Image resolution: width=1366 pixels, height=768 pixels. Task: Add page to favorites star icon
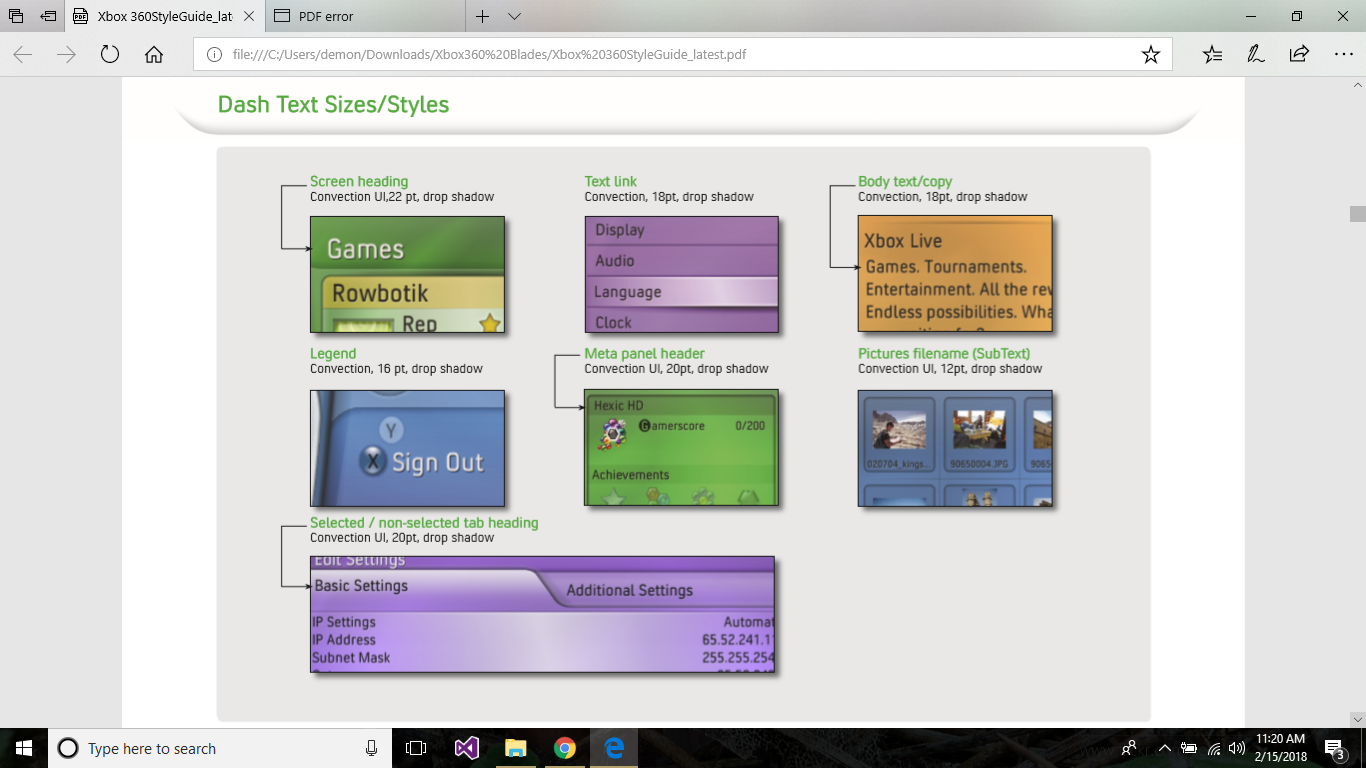coord(1151,55)
